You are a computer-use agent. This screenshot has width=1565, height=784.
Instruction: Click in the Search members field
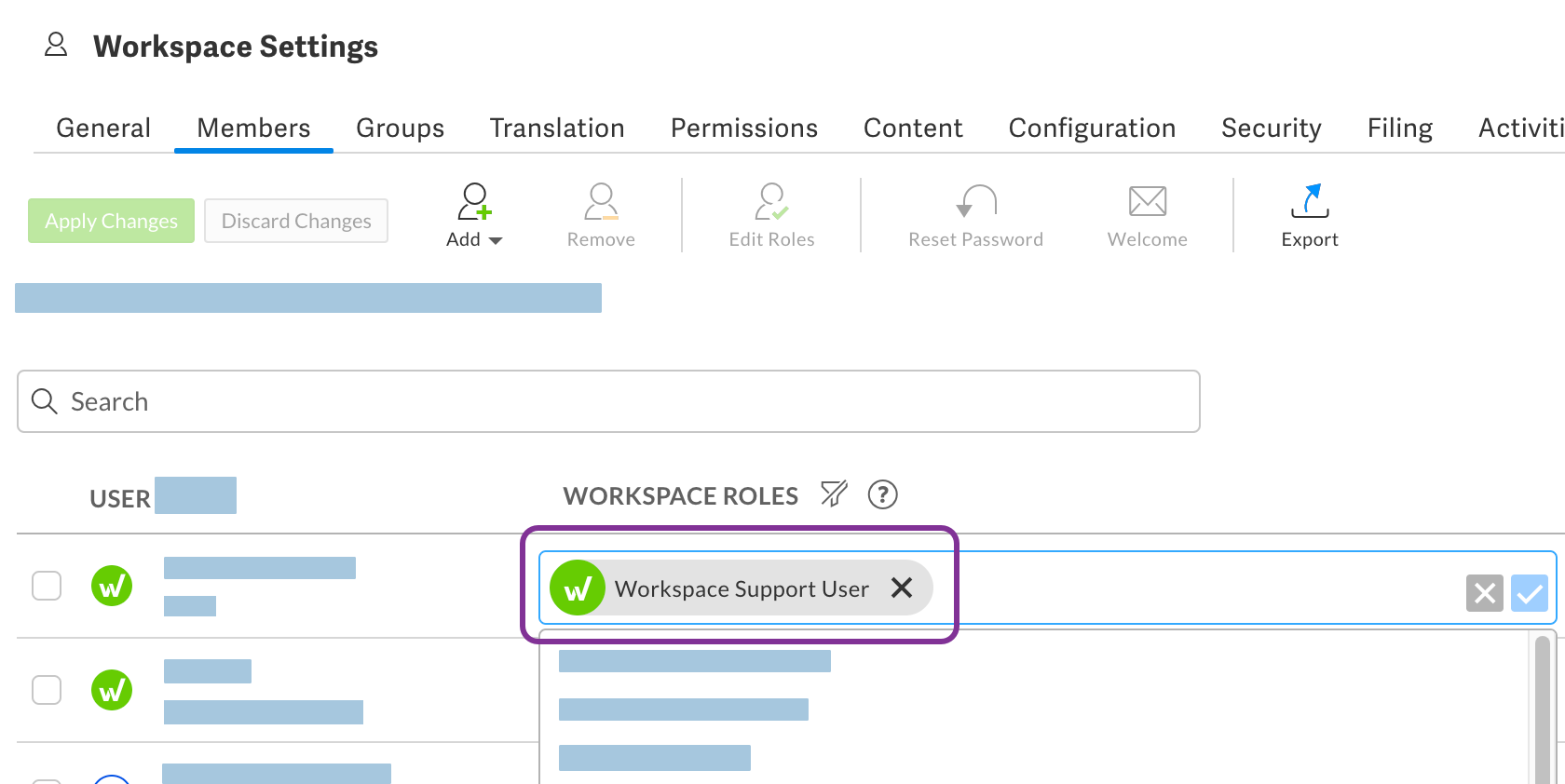[608, 401]
